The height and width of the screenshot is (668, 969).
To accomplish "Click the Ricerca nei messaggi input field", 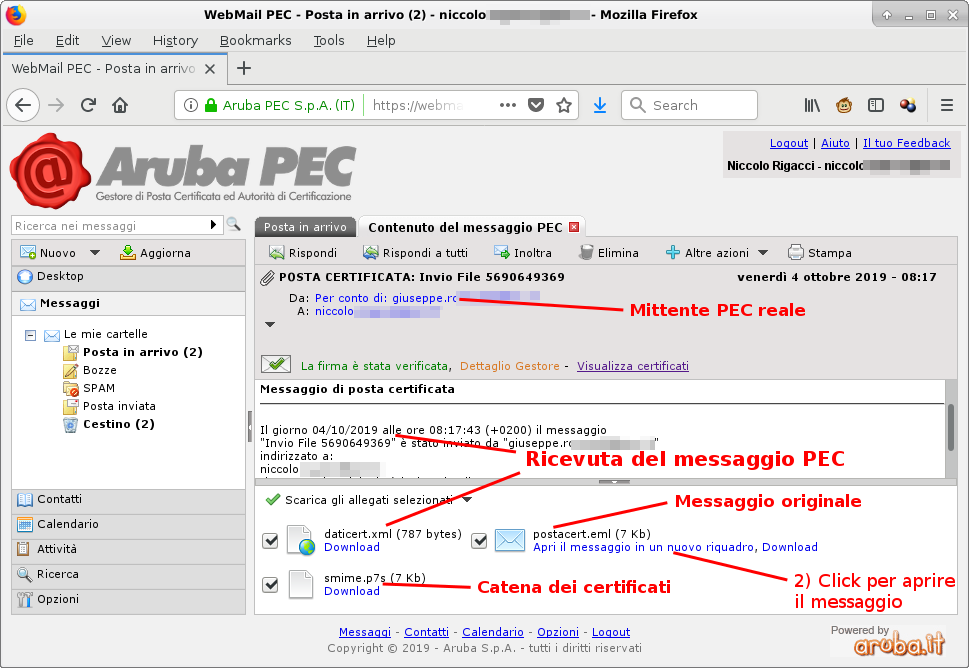I will click(x=111, y=226).
